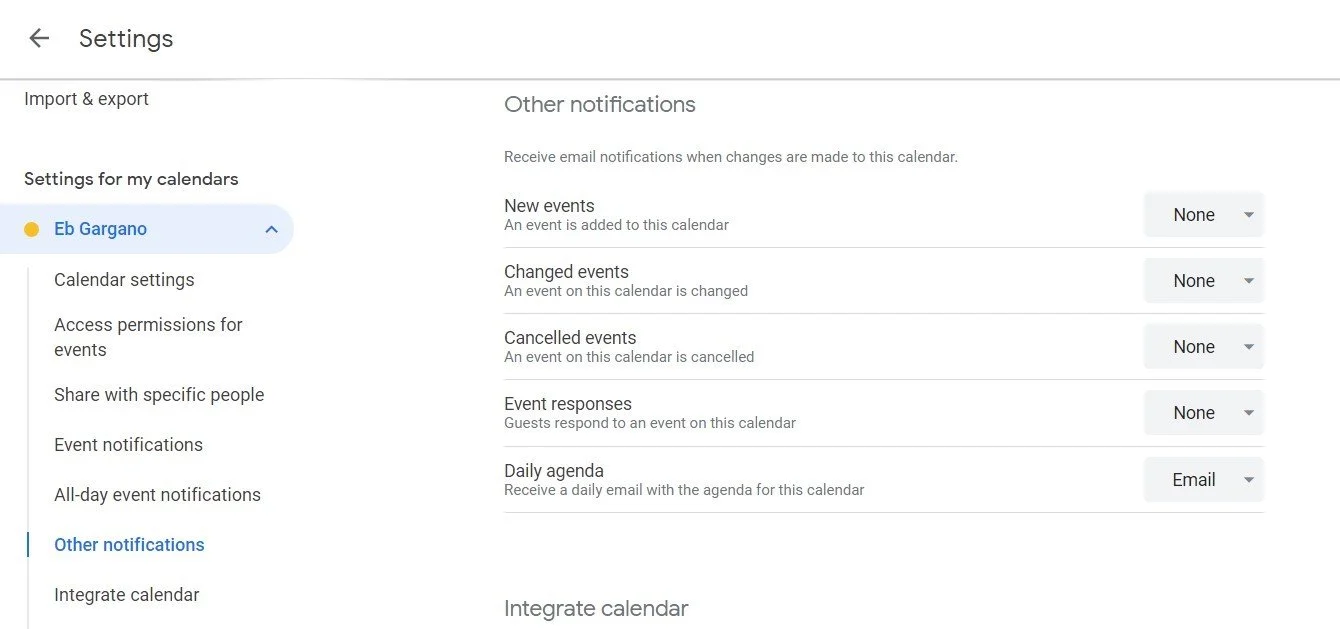This screenshot has width=1340, height=629.
Task: Jump to Event notifications section
Action: pos(128,445)
